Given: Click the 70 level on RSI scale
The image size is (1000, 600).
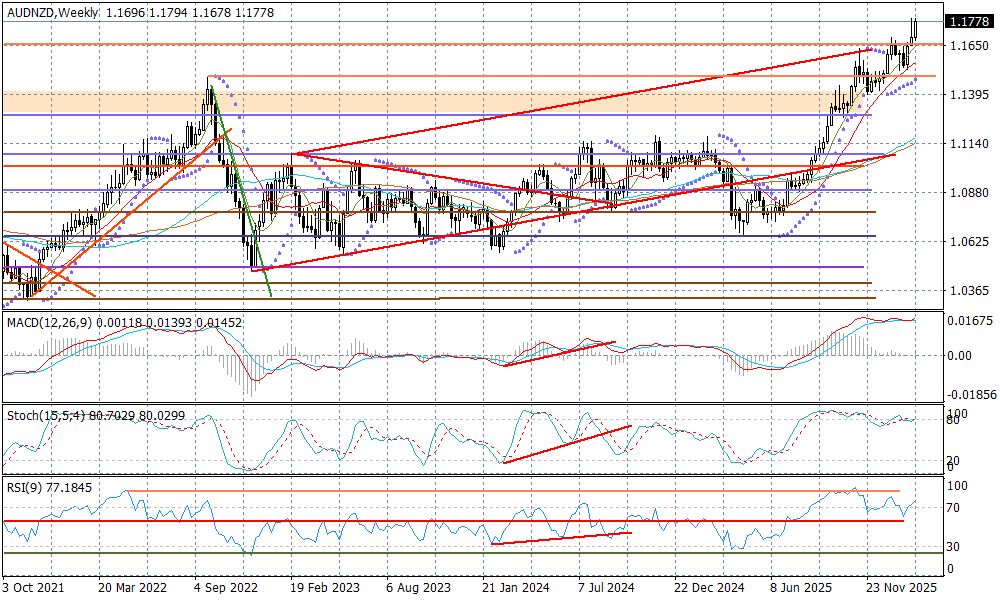Looking at the screenshot, I should 955,508.
